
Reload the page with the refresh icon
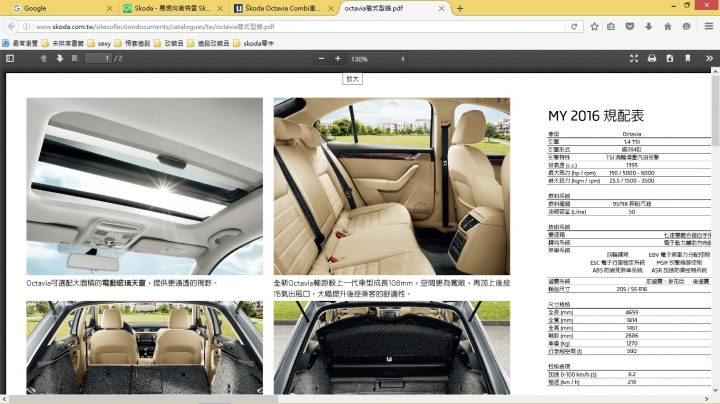(574, 27)
